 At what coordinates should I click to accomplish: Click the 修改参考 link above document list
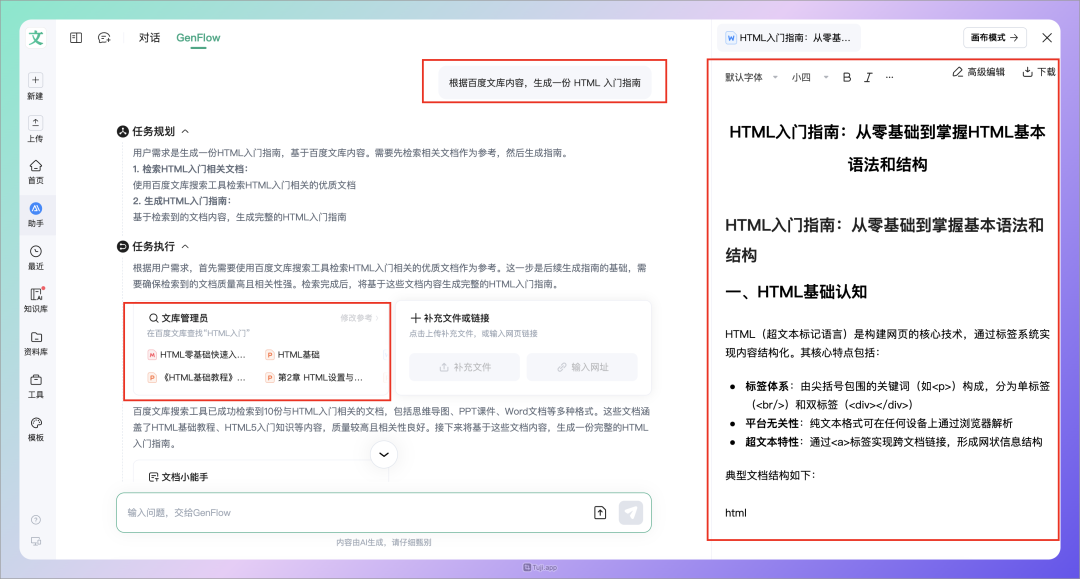tap(354, 318)
